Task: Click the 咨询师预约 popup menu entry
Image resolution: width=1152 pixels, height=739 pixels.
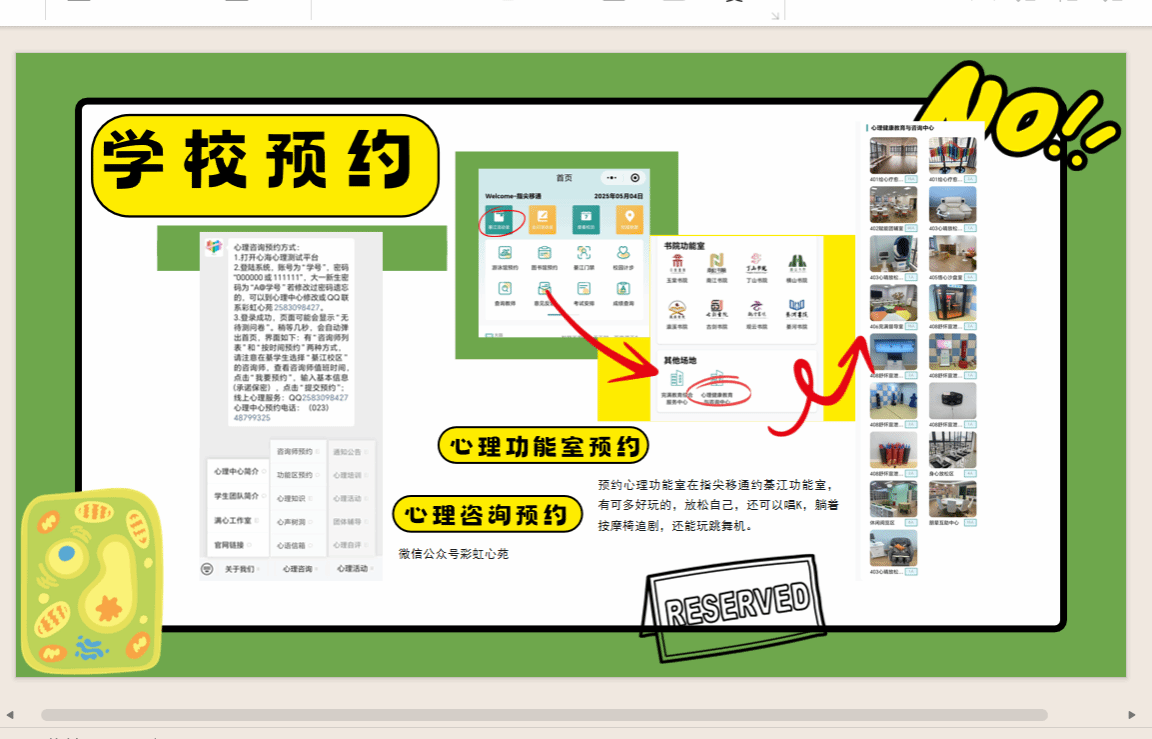Action: click(296, 452)
